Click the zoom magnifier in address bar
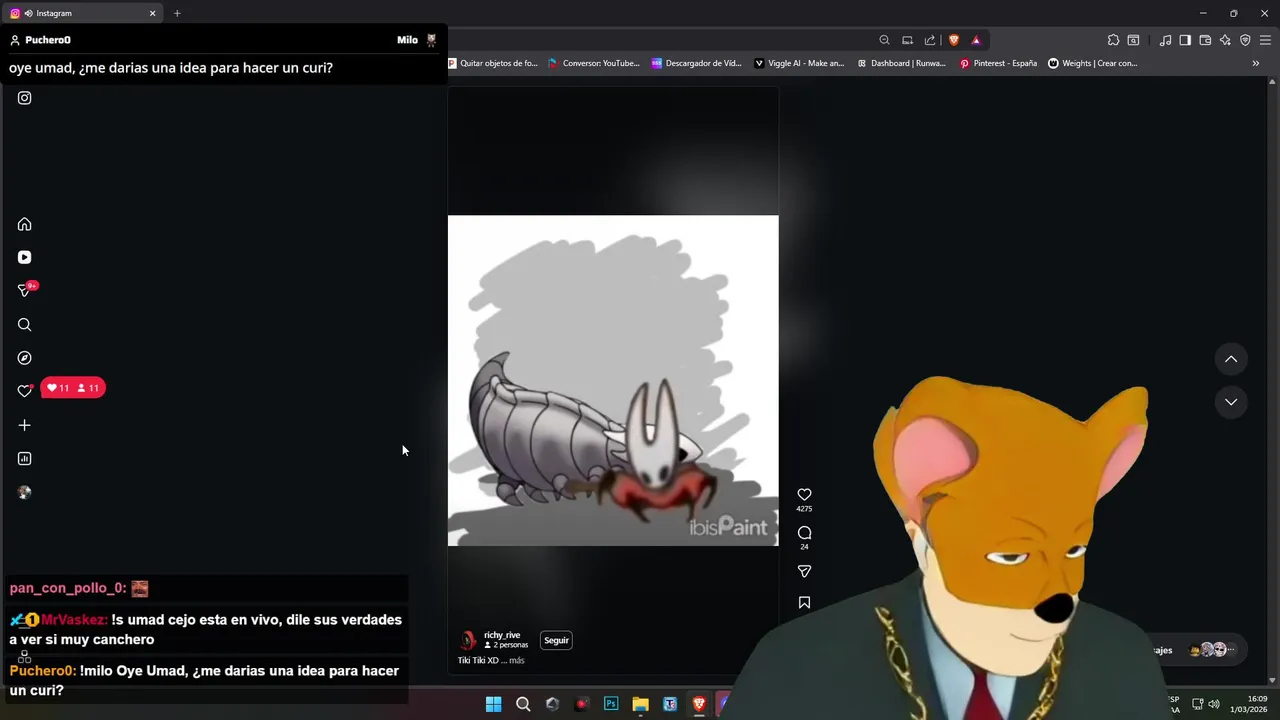 coord(884,40)
